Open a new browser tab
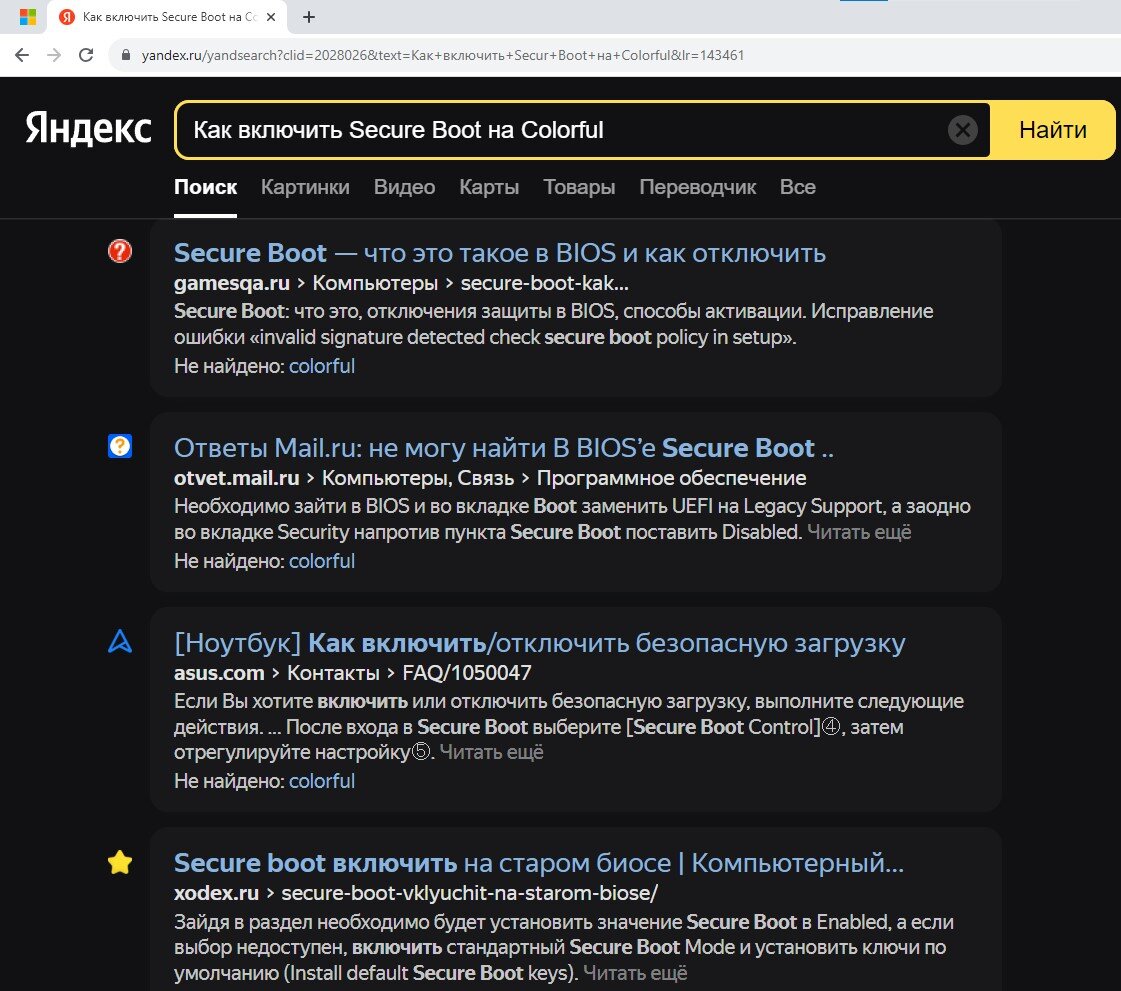 (x=309, y=17)
